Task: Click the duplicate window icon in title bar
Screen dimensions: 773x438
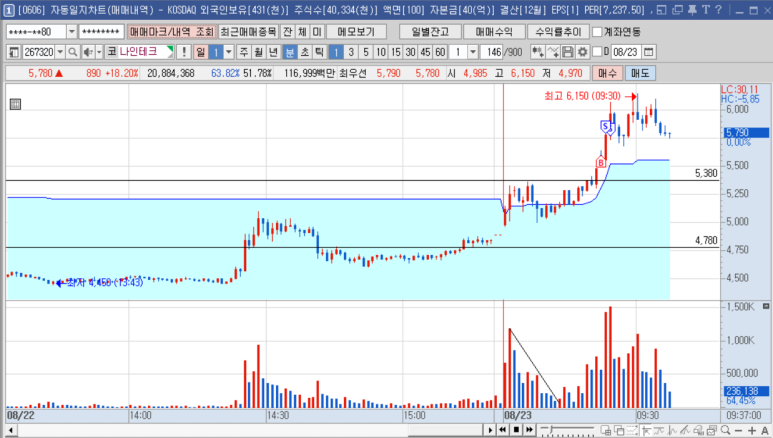Action: pos(677,9)
